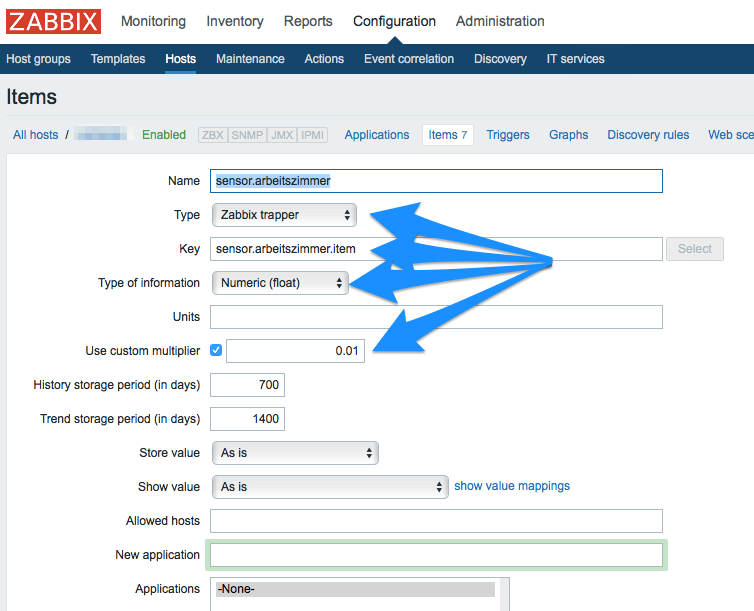Click the Trend storage period field
The width and height of the screenshot is (754, 611).
point(247,419)
